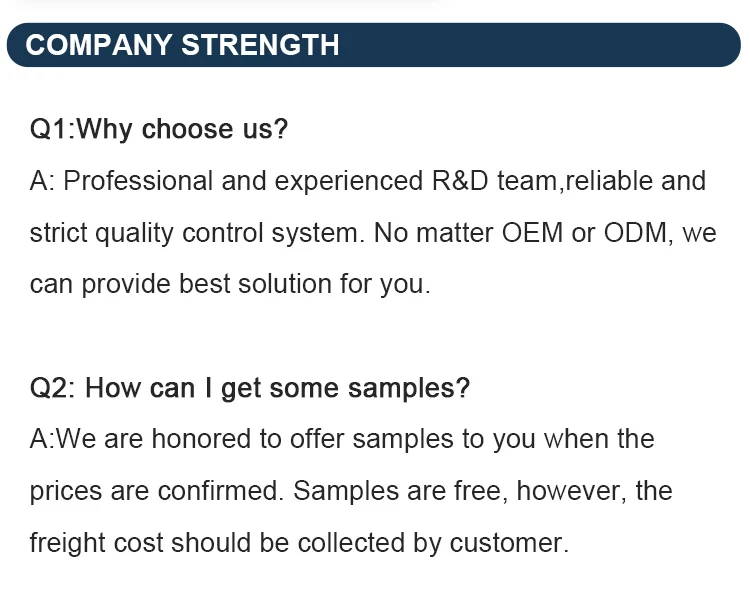The height and width of the screenshot is (593, 750).
Task: Click 'can provide best solution for you' line
Action: coord(230,284)
